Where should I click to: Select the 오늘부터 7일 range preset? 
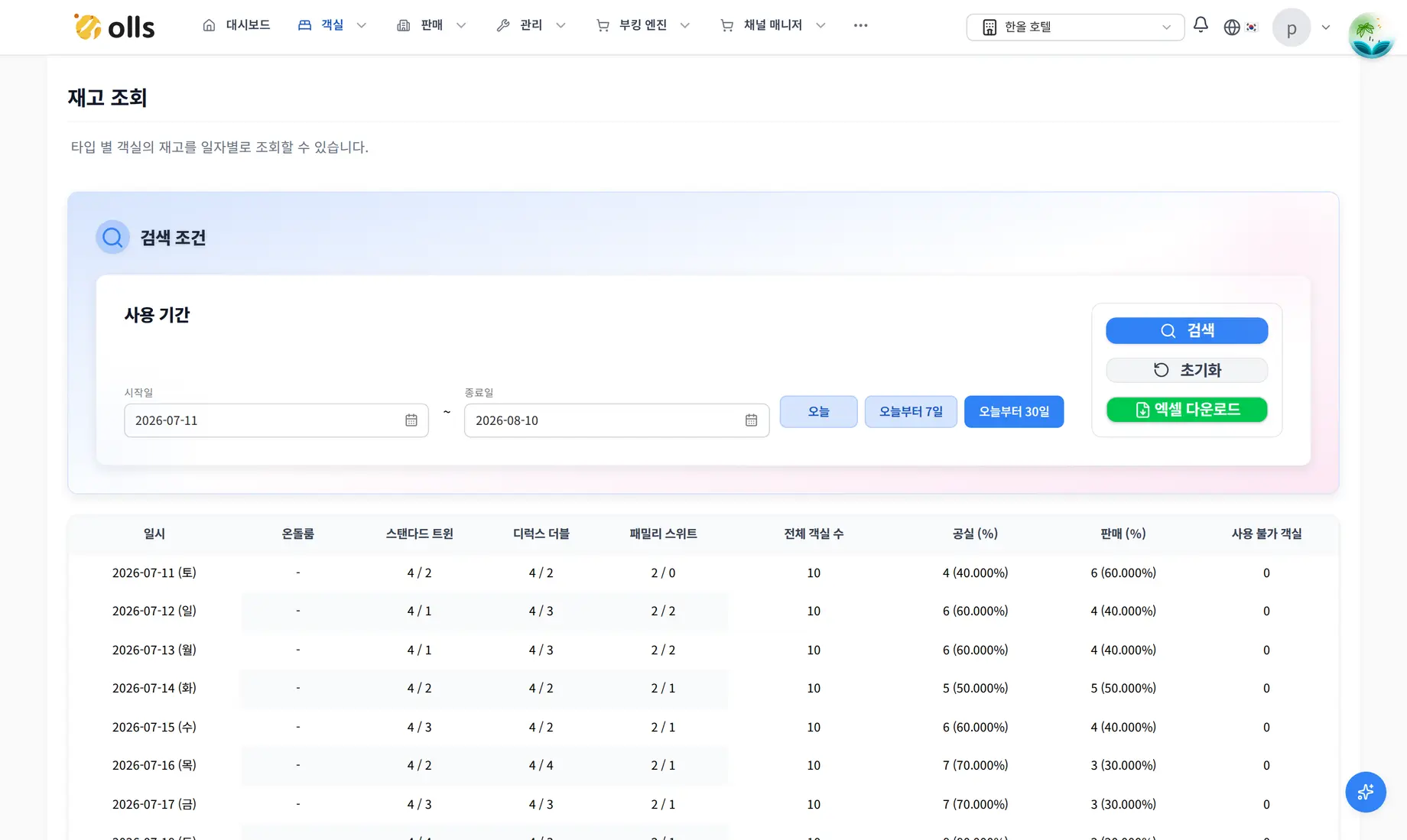(911, 412)
